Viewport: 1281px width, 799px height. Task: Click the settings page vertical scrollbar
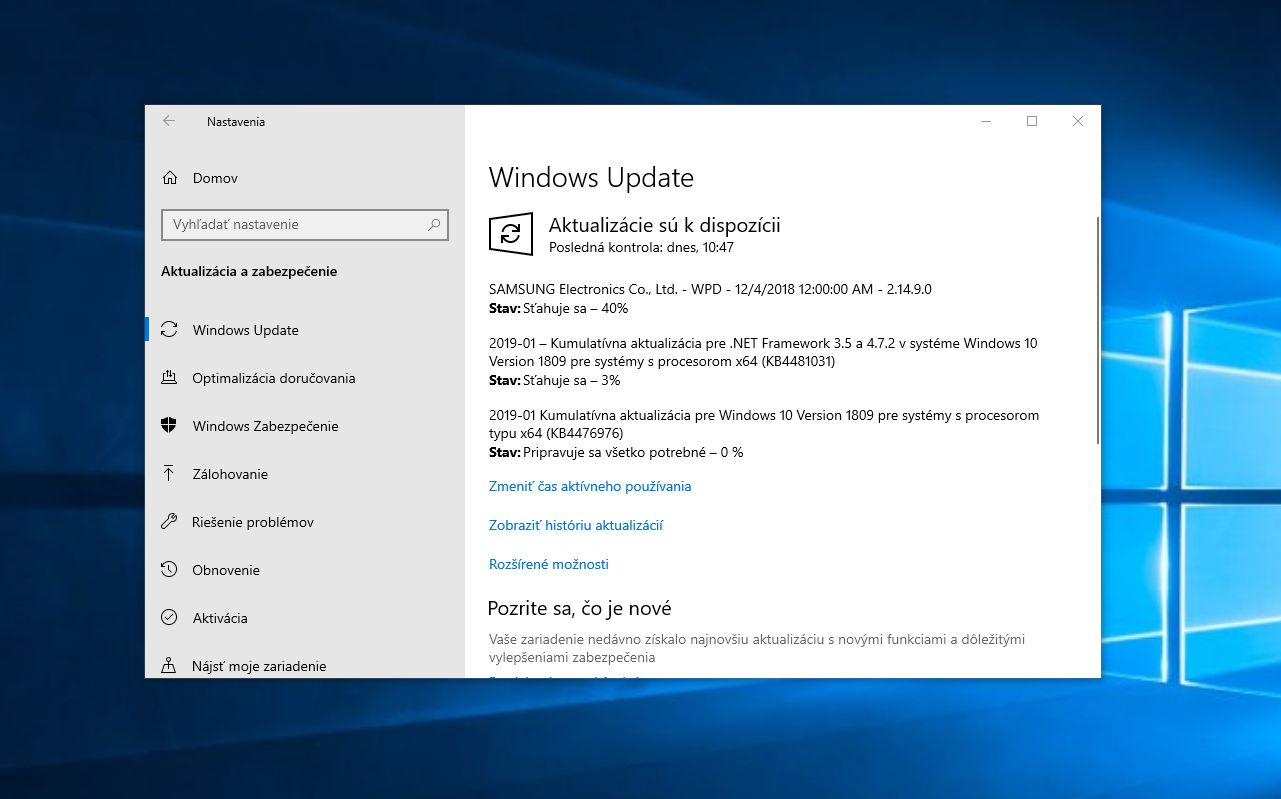coord(1098,330)
